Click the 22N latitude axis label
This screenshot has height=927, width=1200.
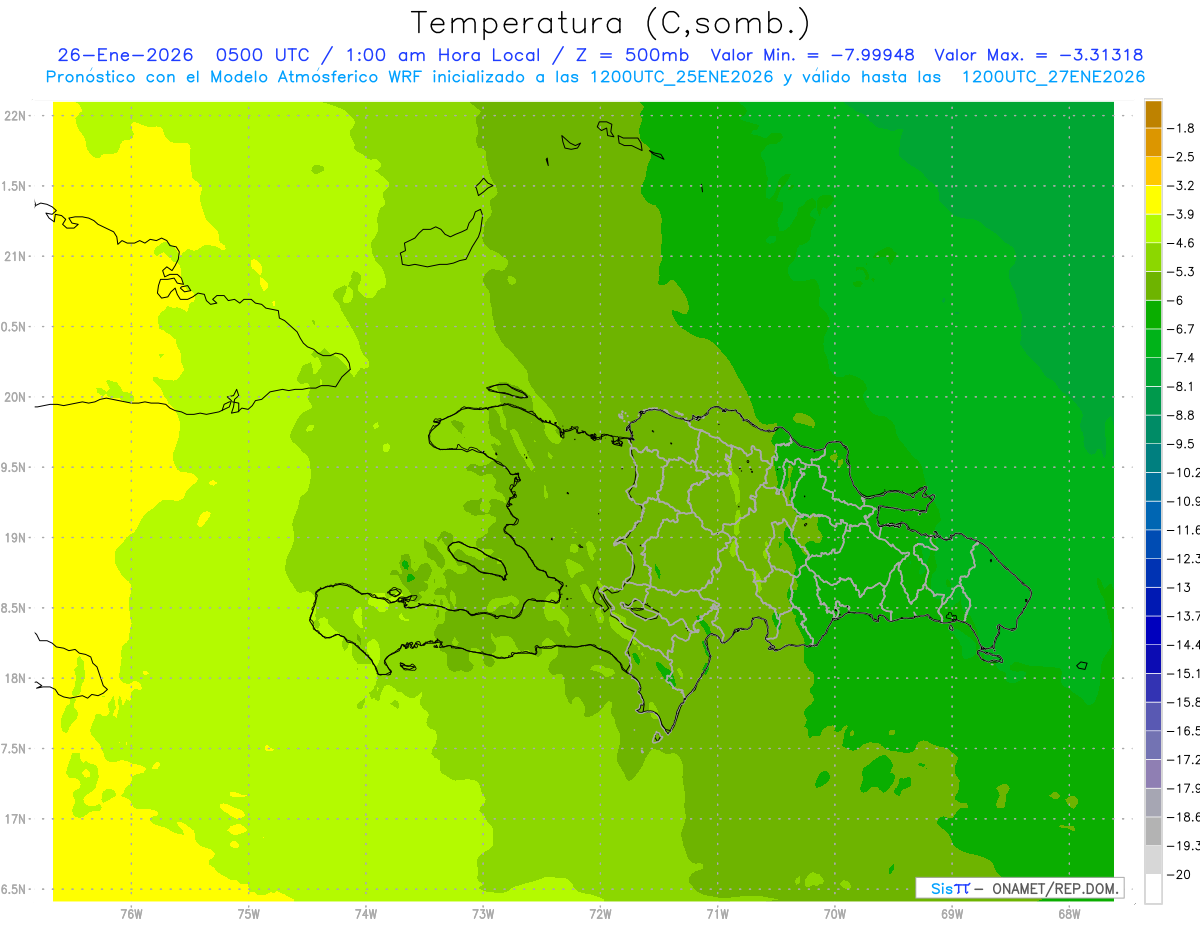coord(16,116)
